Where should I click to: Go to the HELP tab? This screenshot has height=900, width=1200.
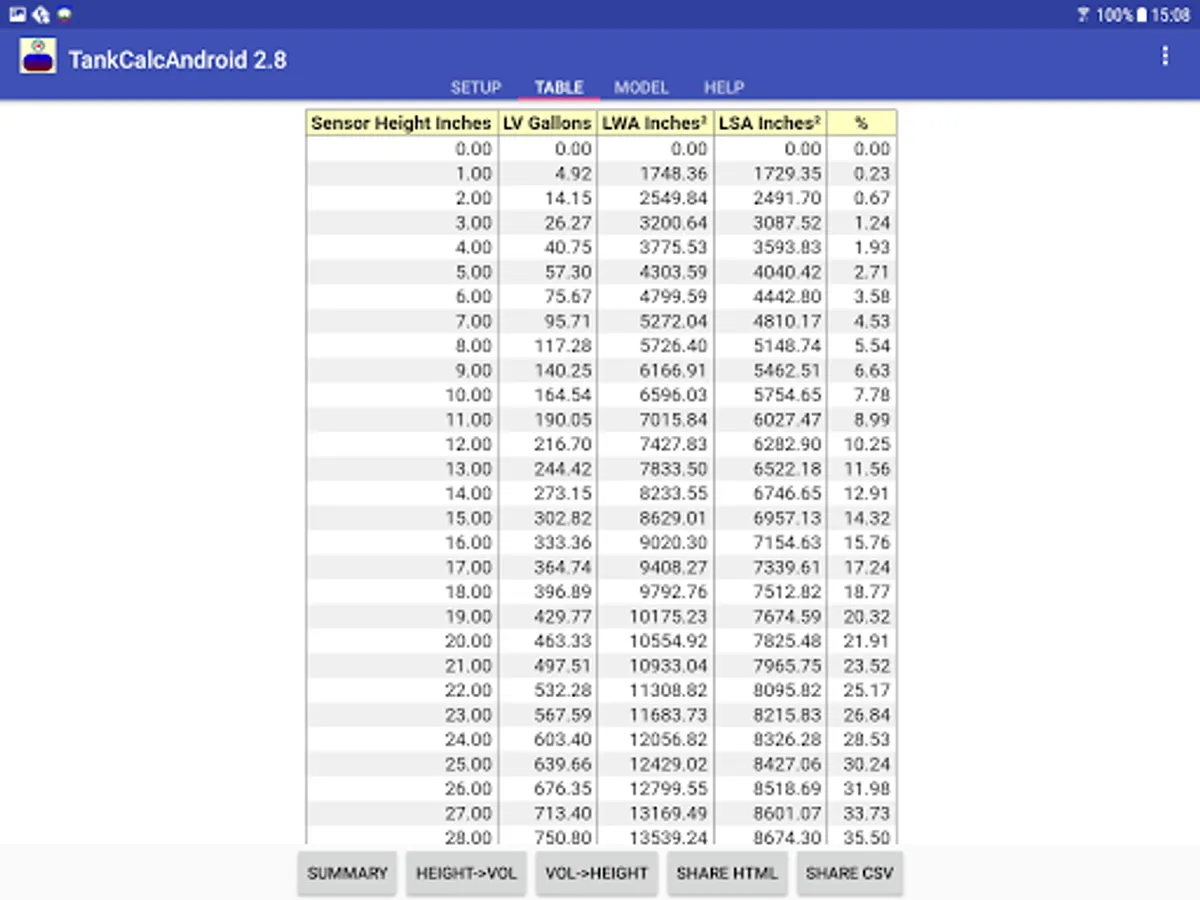pos(724,88)
